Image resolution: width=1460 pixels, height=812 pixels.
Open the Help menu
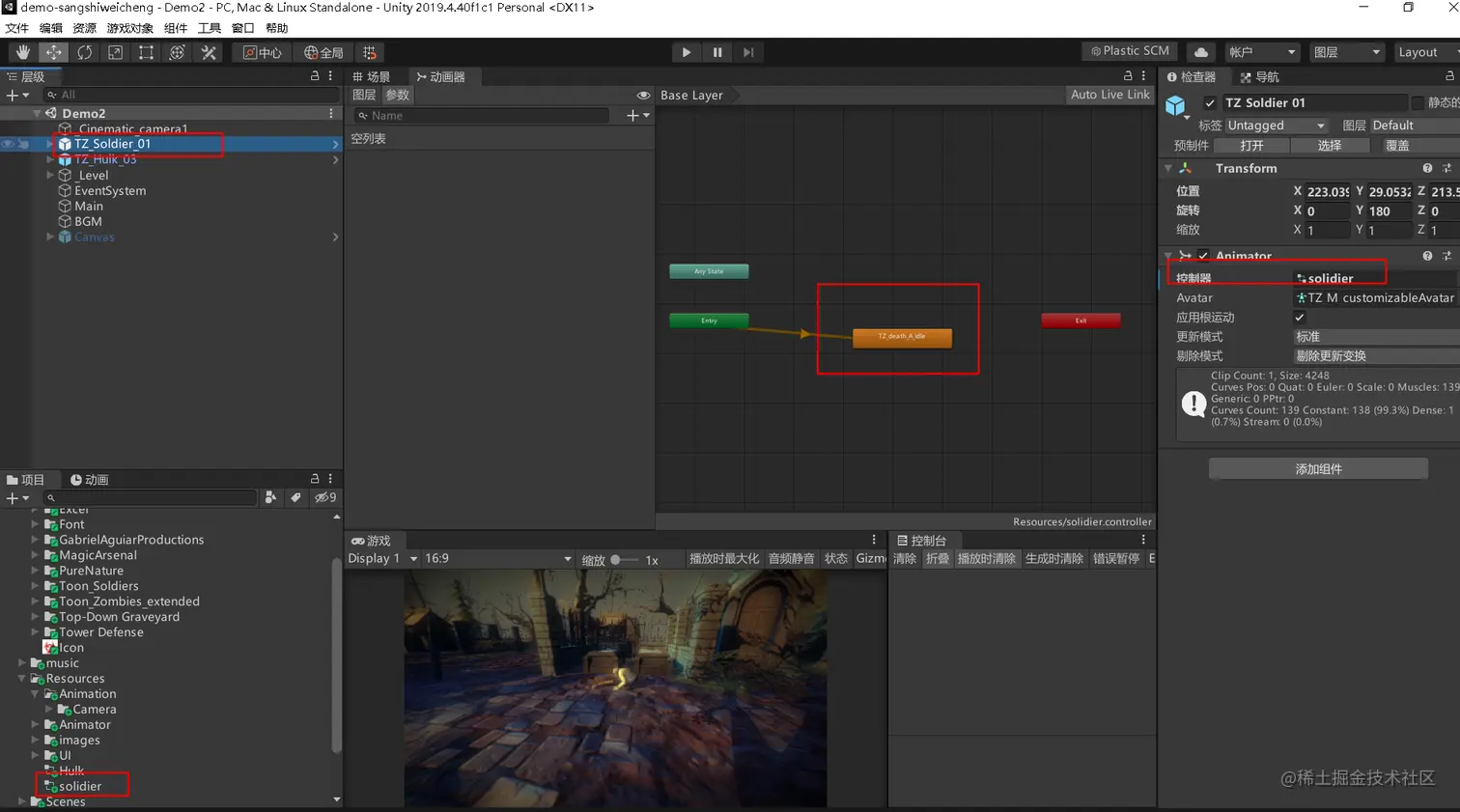276,28
